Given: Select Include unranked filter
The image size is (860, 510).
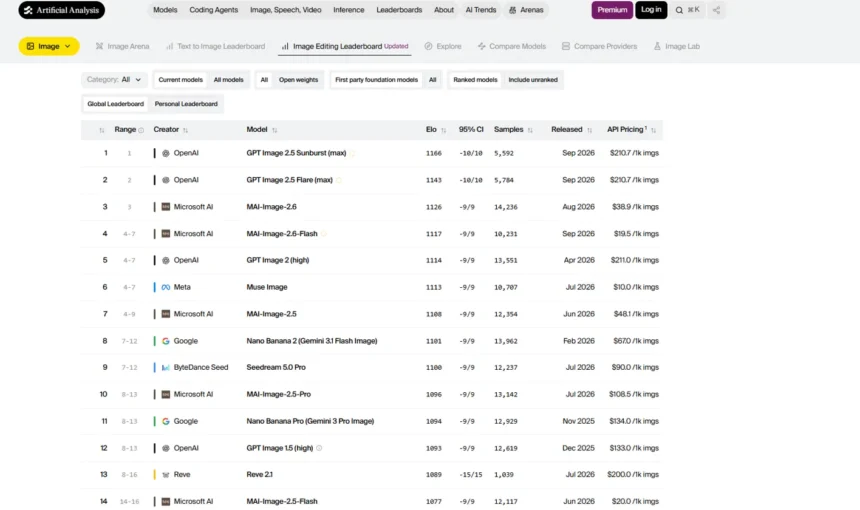Looking at the screenshot, I should tap(533, 80).
